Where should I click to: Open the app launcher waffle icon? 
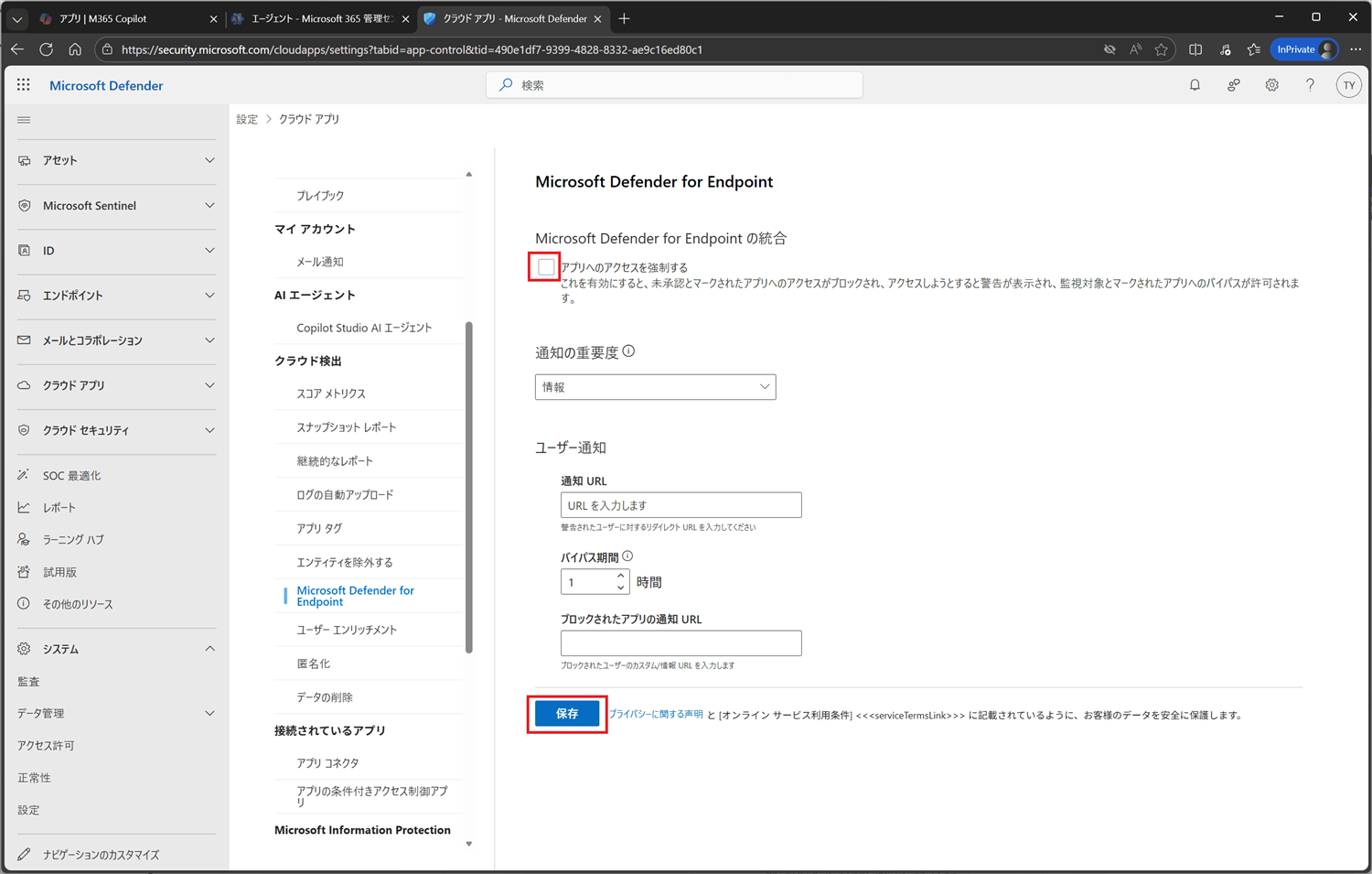(24, 85)
